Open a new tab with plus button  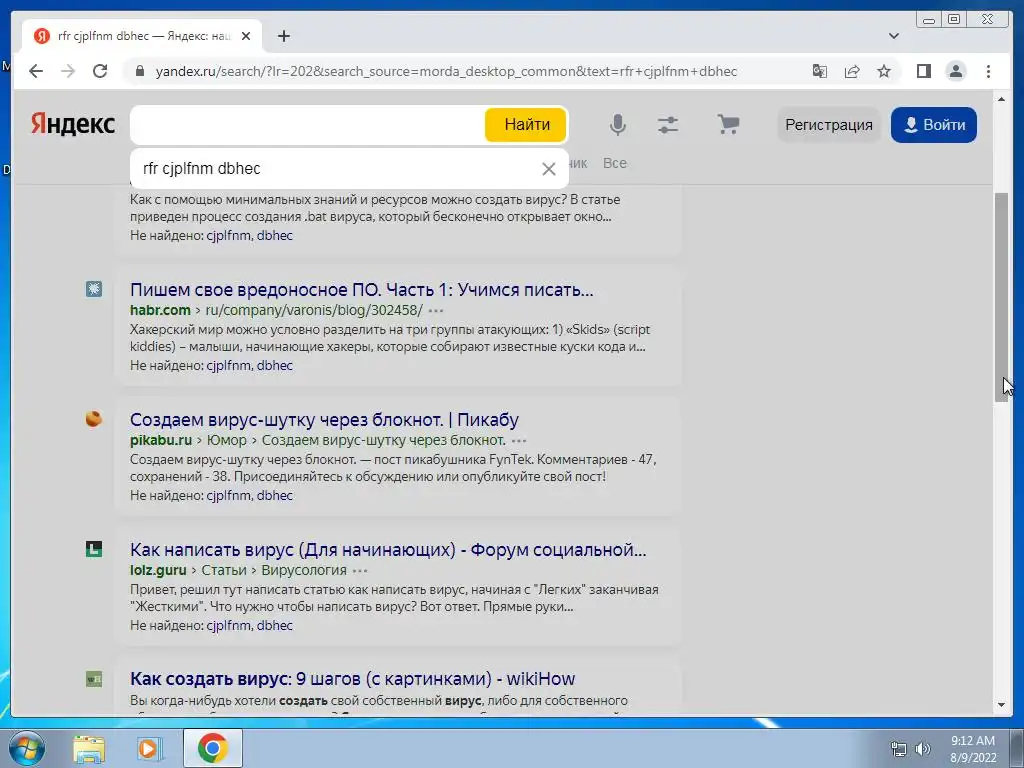point(283,36)
